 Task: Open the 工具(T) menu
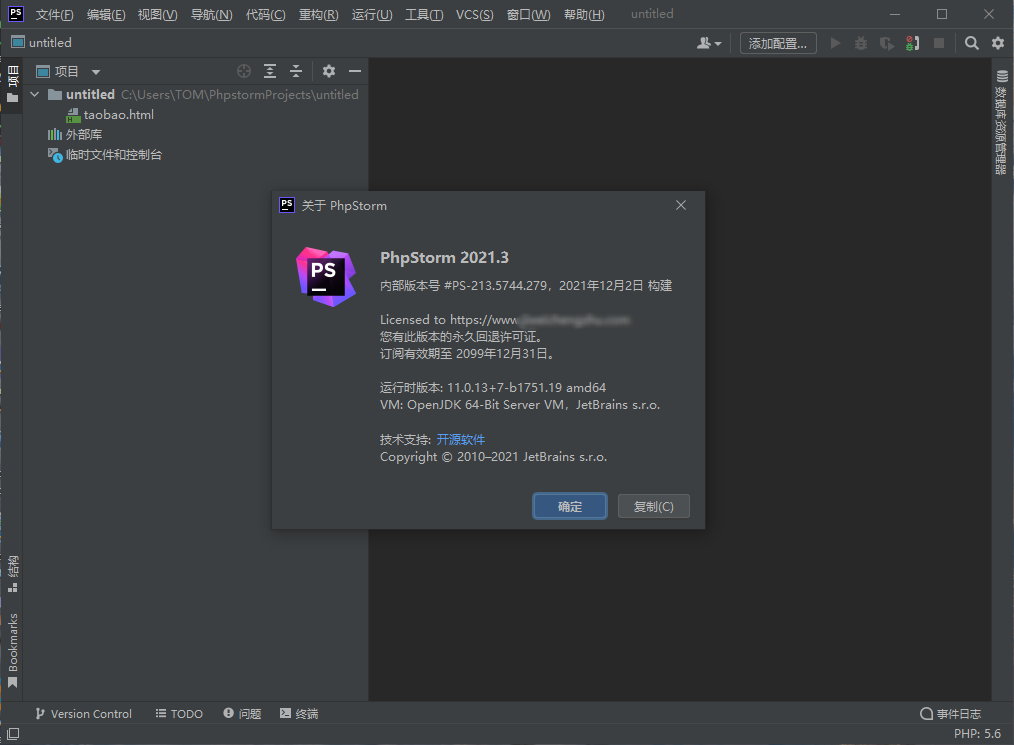click(424, 14)
